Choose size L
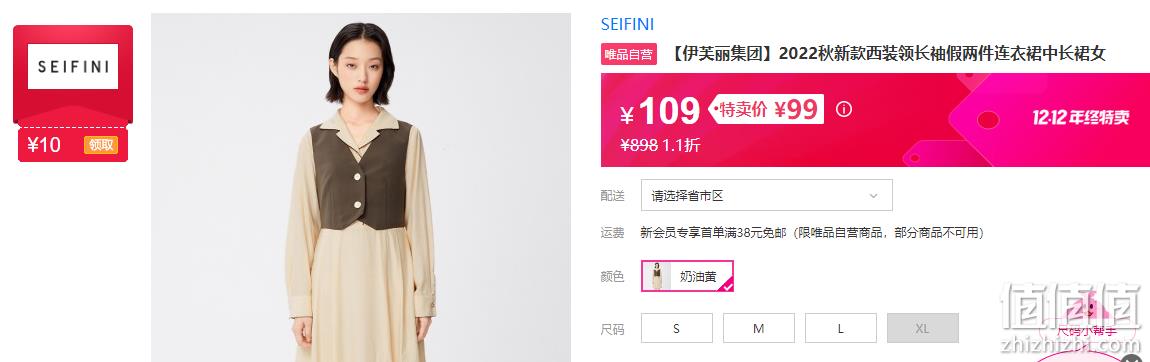This screenshot has height=362, width=1150. point(840,328)
